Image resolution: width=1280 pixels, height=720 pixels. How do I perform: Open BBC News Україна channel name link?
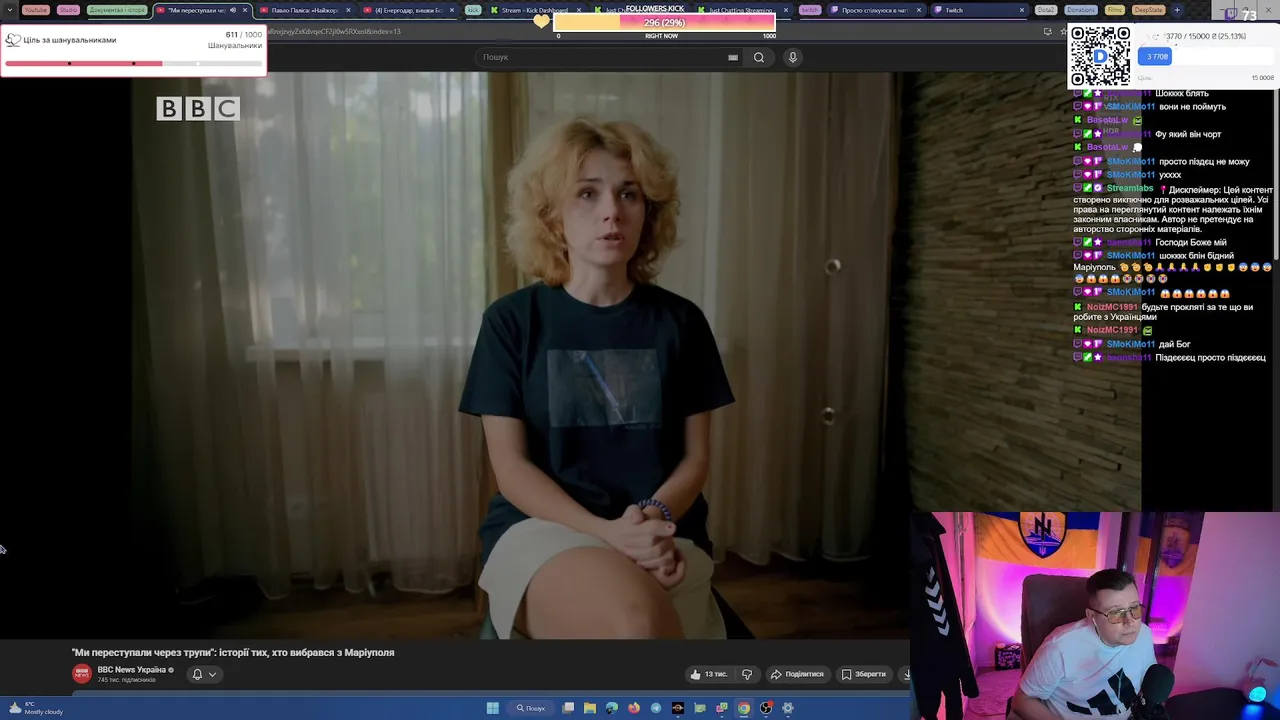tap(132, 670)
